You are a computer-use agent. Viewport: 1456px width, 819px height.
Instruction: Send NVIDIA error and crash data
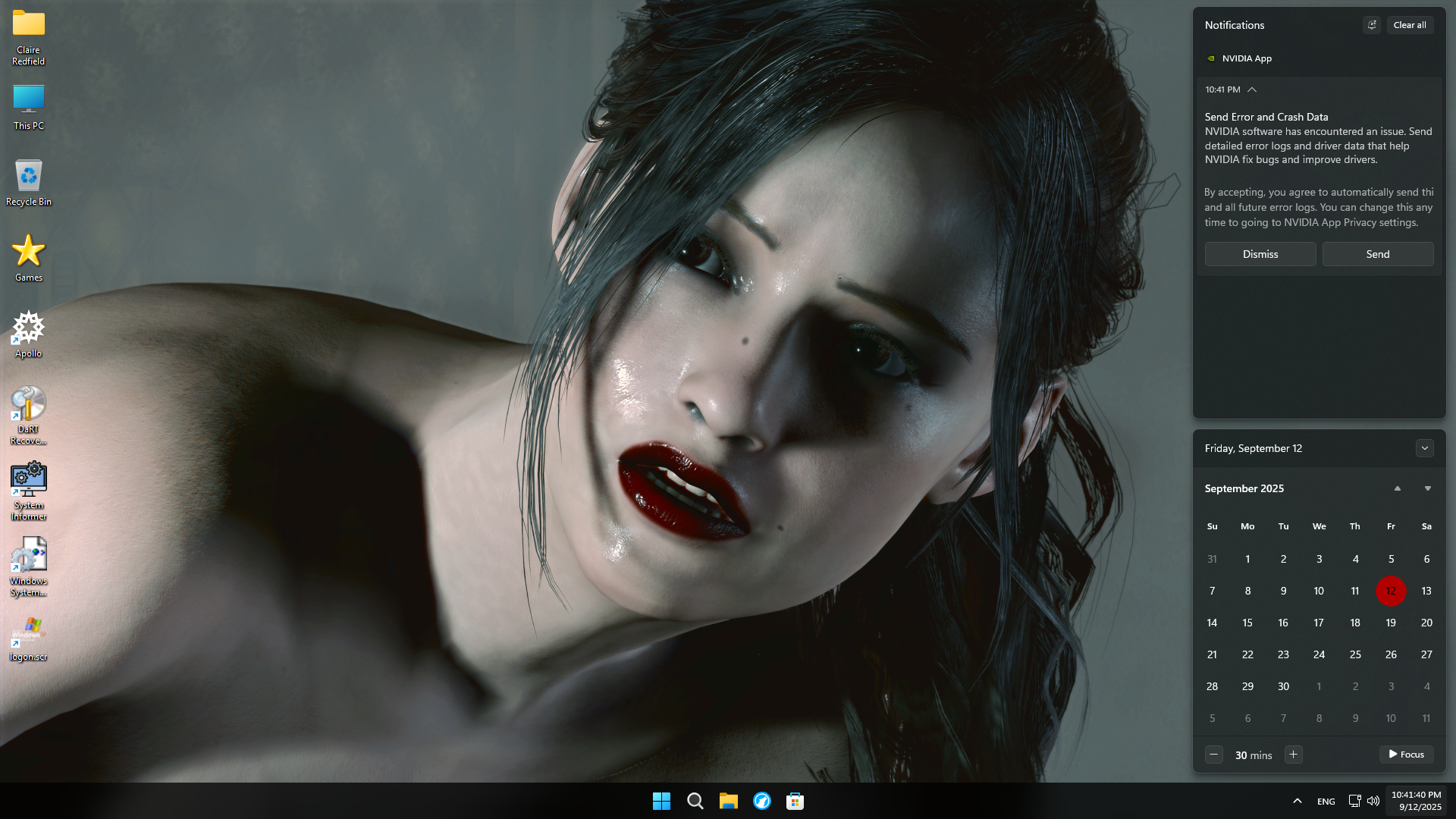1378,254
